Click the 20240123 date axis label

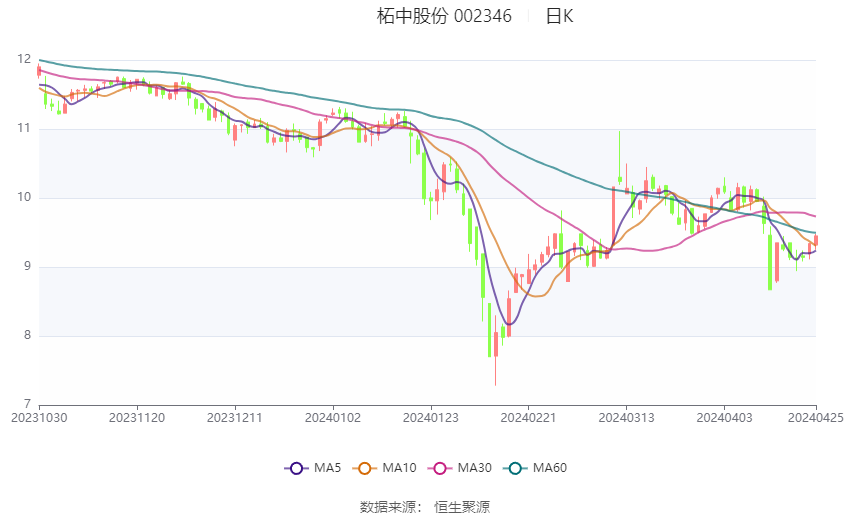coord(431,416)
